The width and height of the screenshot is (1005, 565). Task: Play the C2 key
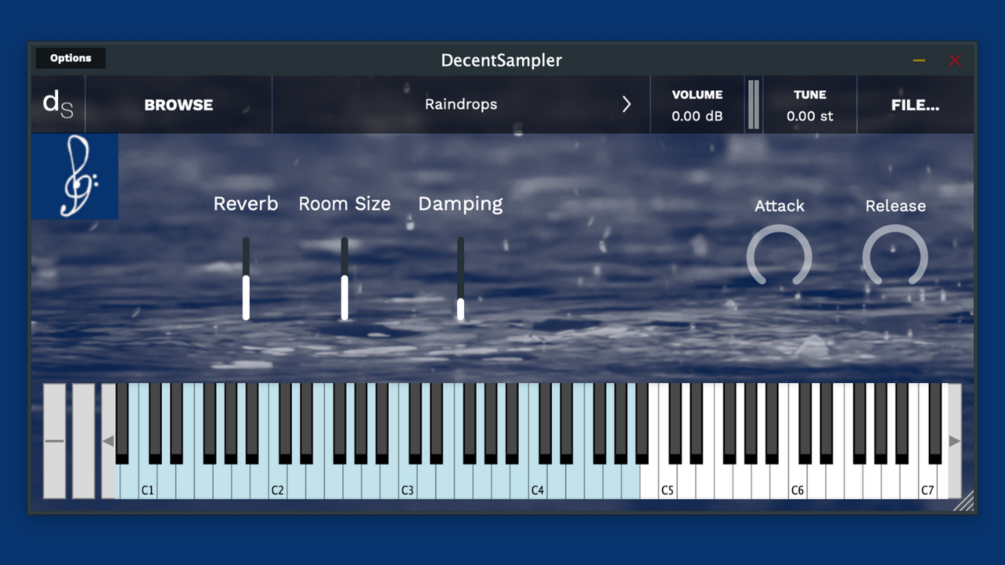[278, 482]
